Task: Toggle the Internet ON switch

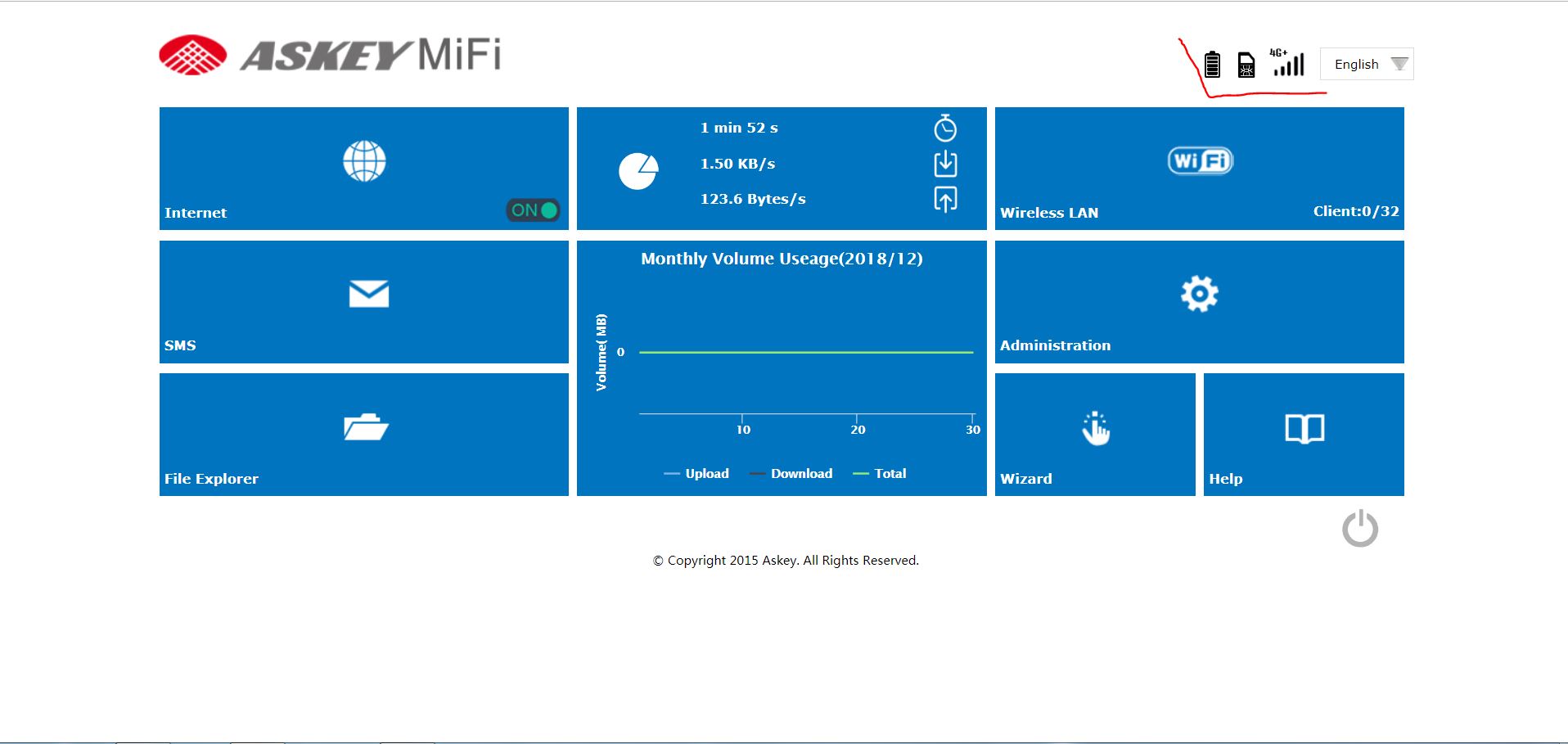Action: 533,210
